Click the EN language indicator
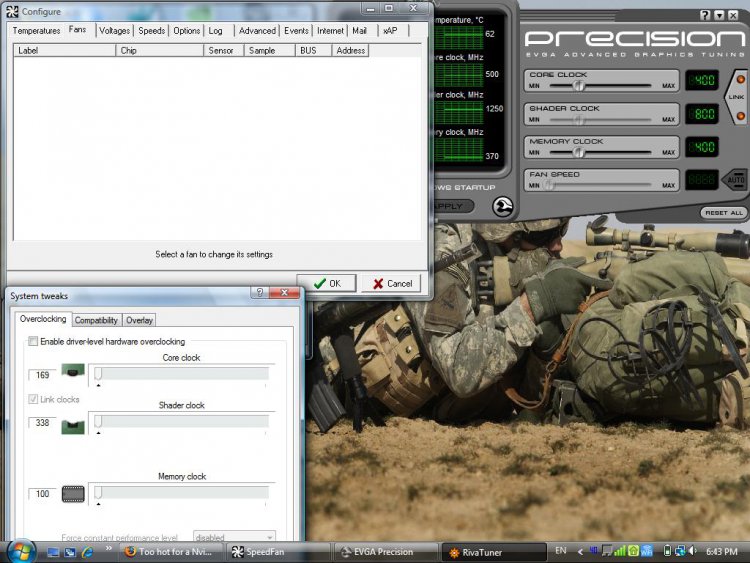 coord(561,551)
